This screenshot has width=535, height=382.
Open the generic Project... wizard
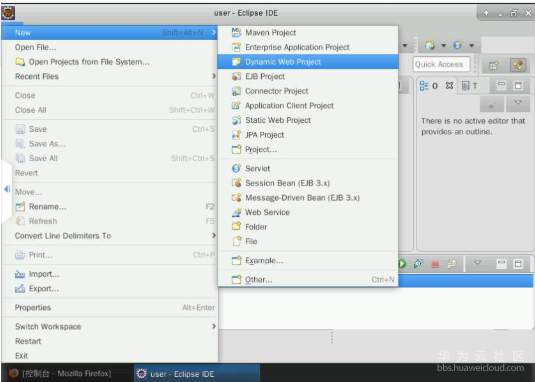308,149
